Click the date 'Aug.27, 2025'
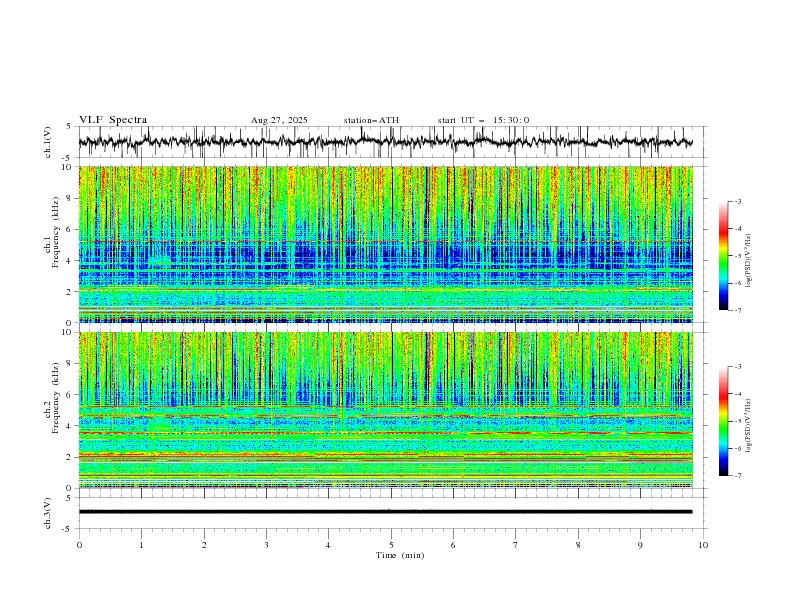Screen dimensions: 792x612 point(279,120)
